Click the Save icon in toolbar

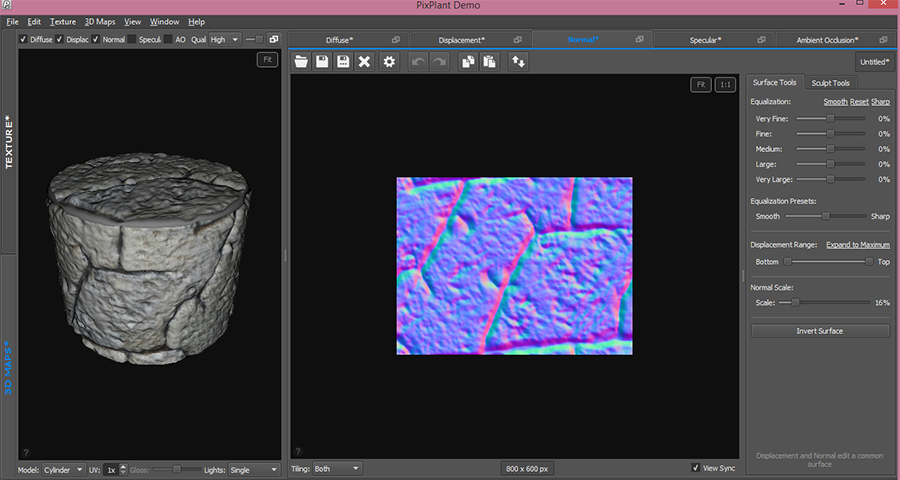(x=322, y=62)
